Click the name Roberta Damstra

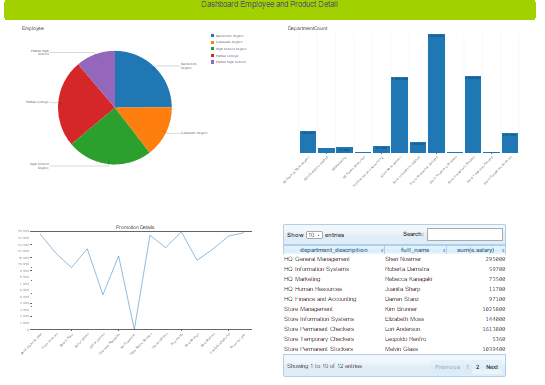tap(407, 269)
